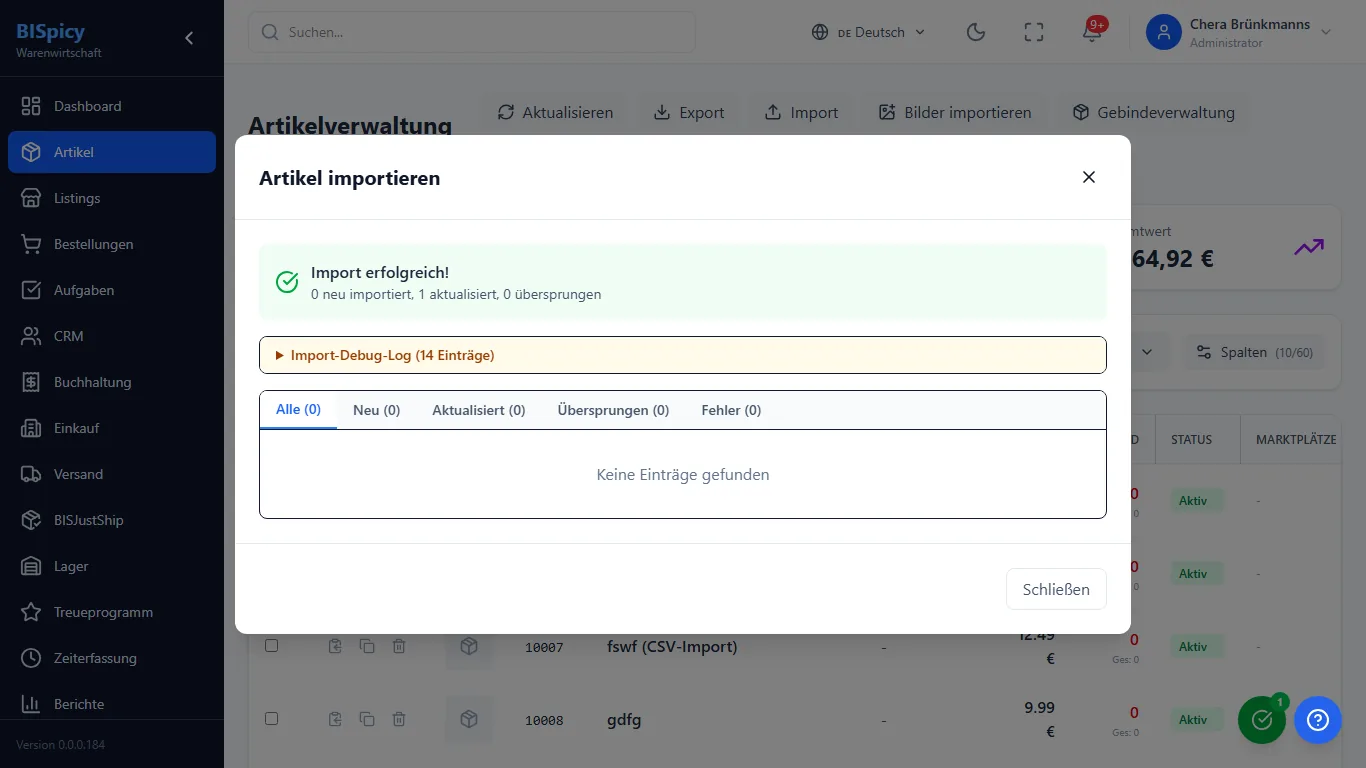Click the Treueprogramm star icon
Image resolution: width=1366 pixels, height=768 pixels.
pyautogui.click(x=31, y=612)
